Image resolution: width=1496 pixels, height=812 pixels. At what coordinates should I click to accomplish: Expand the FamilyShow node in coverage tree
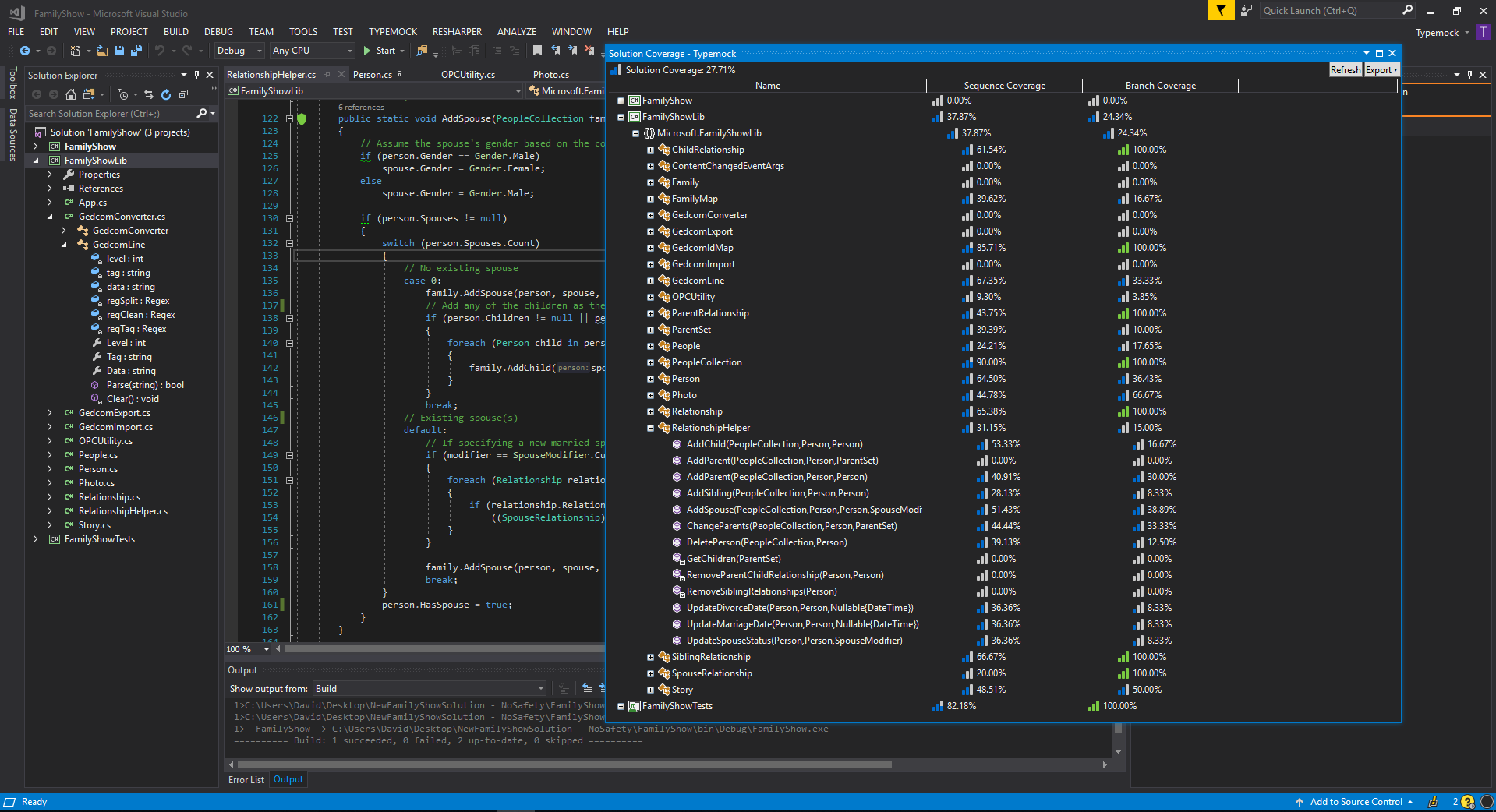(621, 101)
